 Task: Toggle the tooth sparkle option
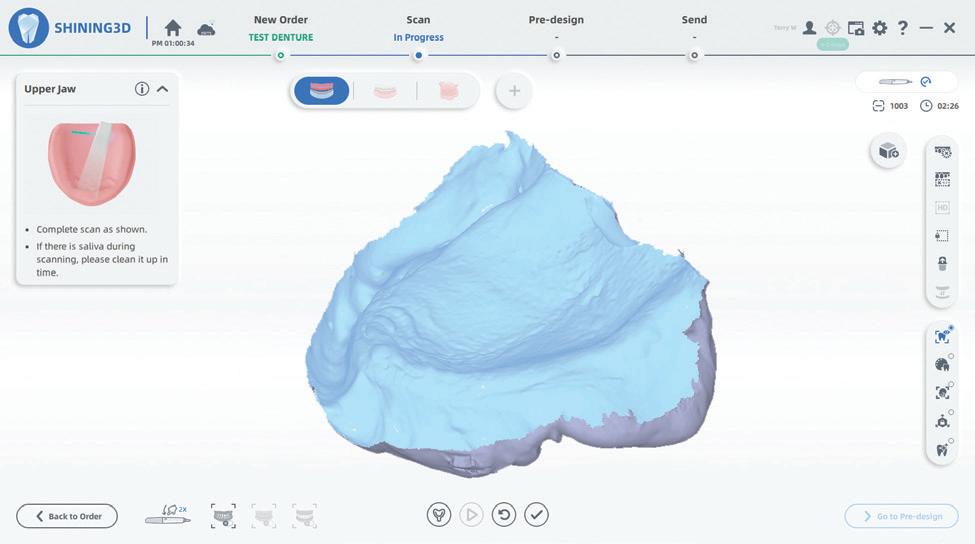(x=943, y=449)
